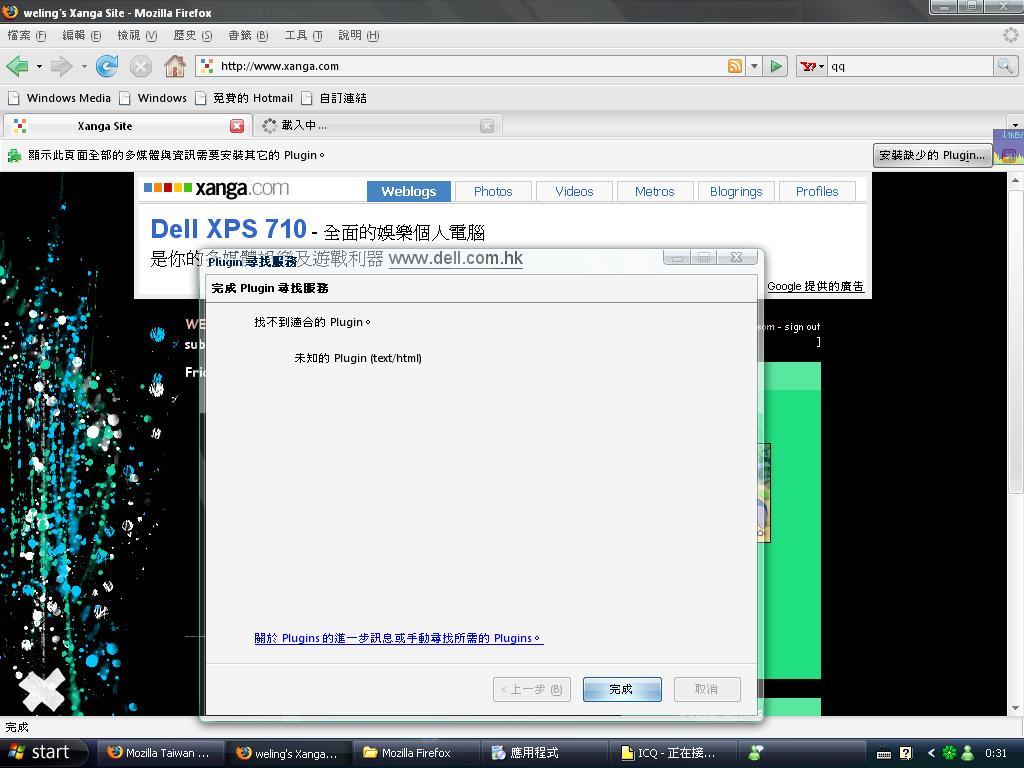Image resolution: width=1024 pixels, height=768 pixels.
Task: Click the green Back arrow
Action: [17, 66]
